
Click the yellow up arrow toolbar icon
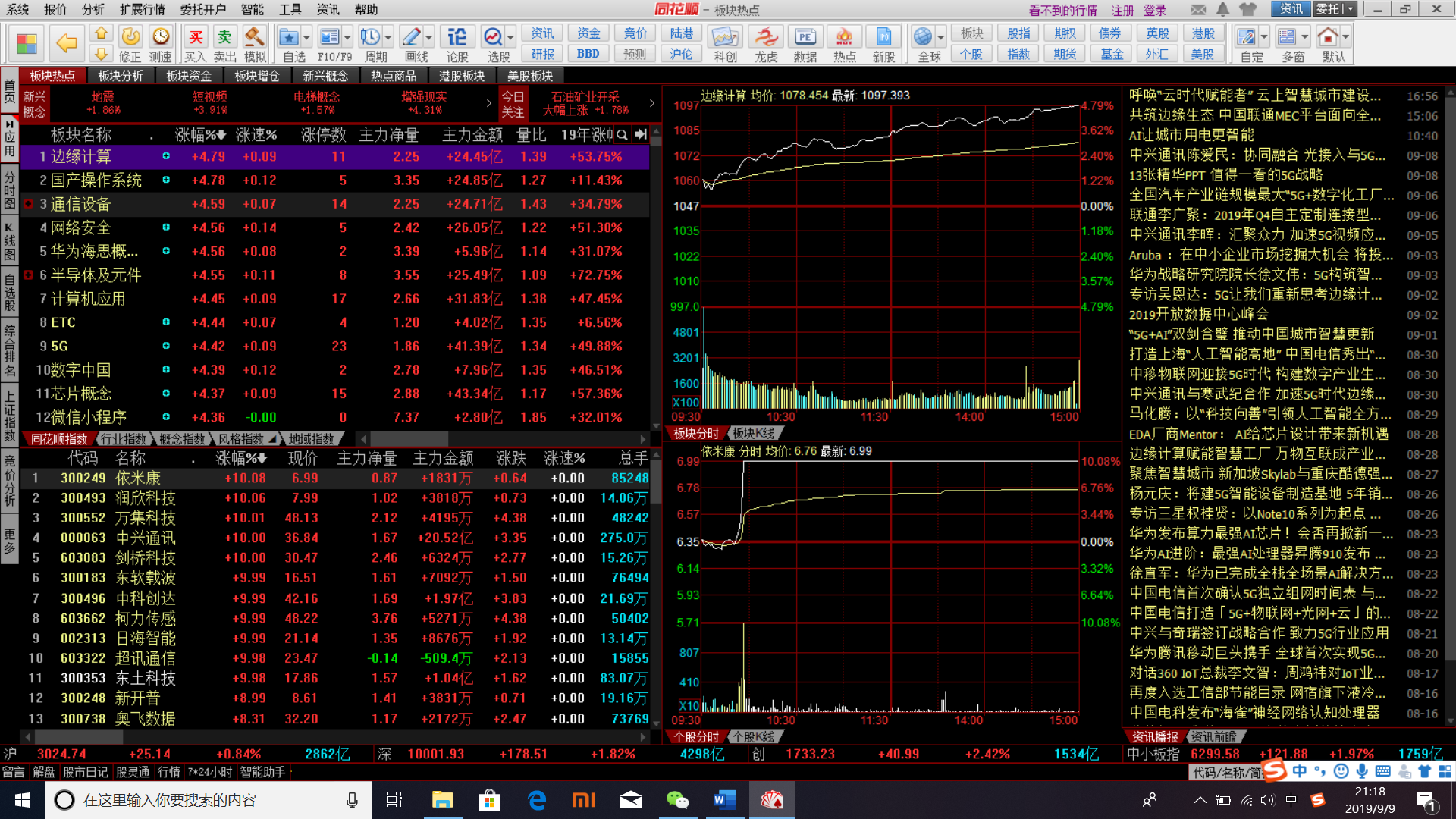(101, 33)
